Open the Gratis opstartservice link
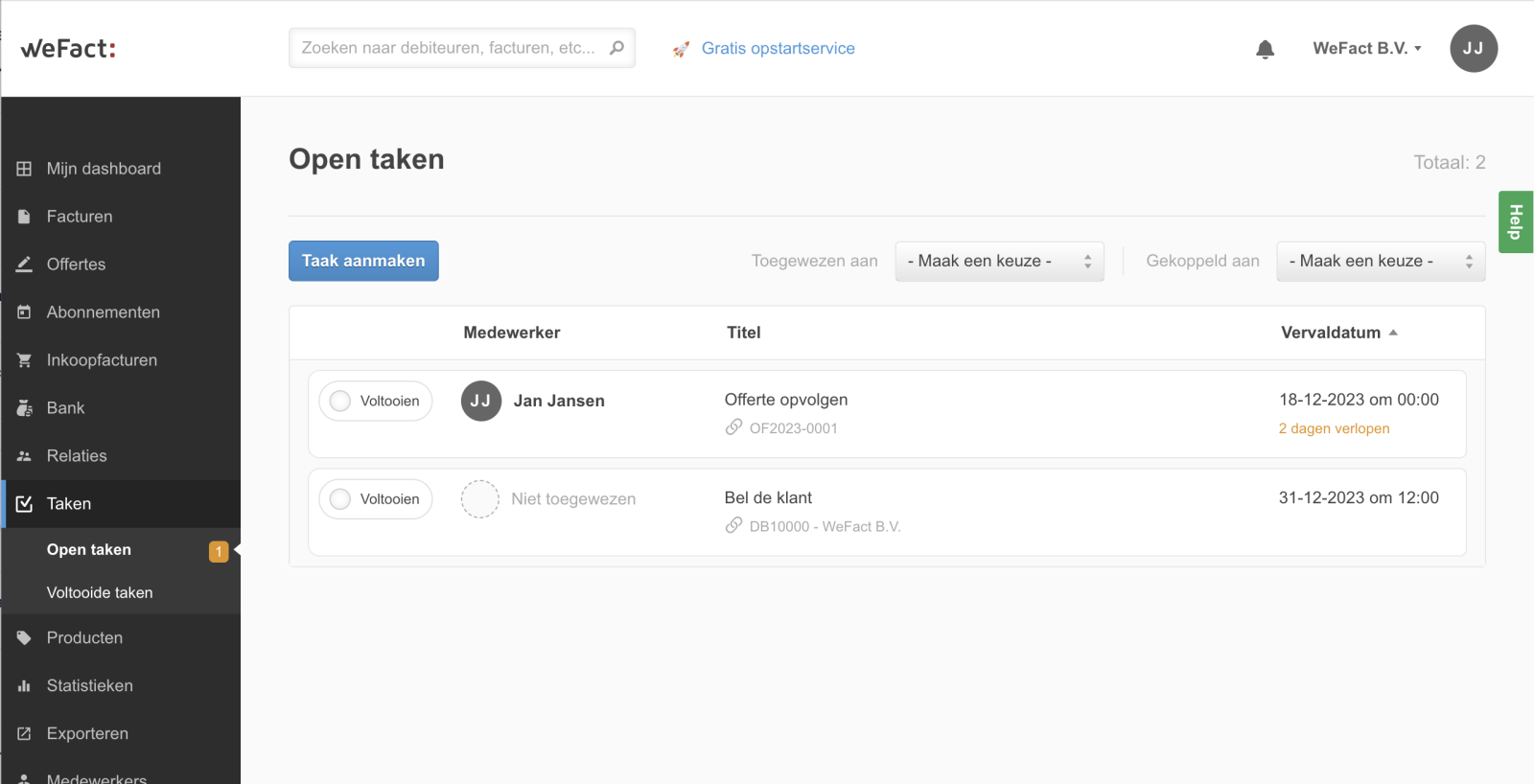1534x784 pixels. coord(778,48)
